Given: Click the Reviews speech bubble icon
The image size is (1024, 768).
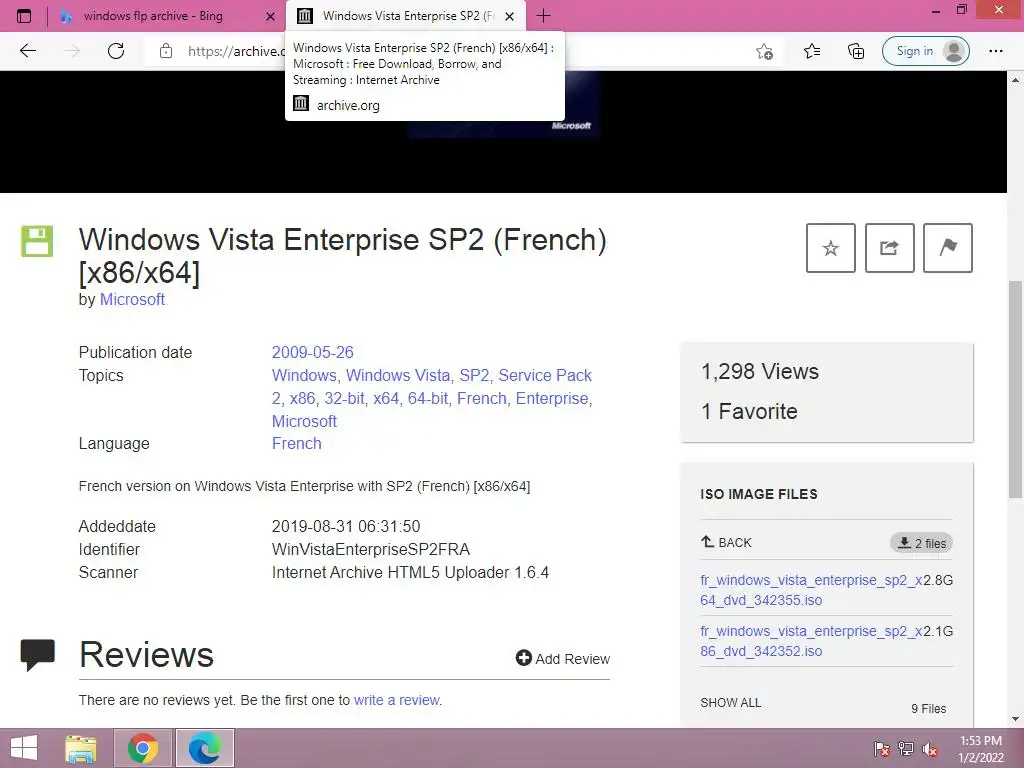Looking at the screenshot, I should [x=37, y=655].
